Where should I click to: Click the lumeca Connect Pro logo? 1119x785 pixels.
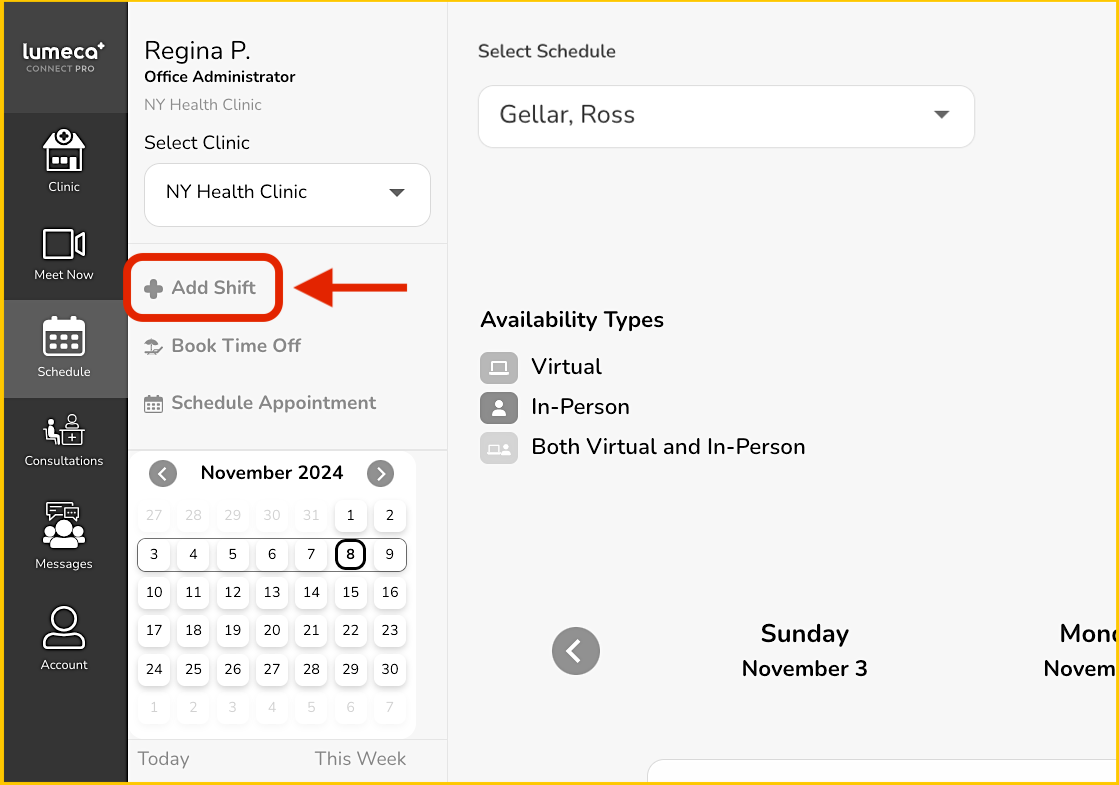click(64, 56)
